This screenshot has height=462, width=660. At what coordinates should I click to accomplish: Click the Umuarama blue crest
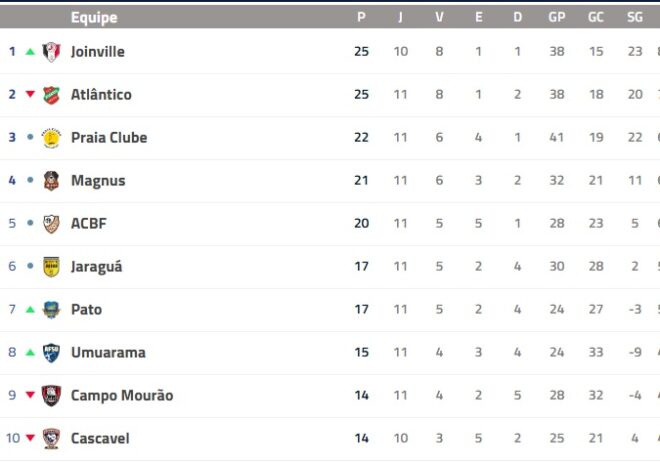pyautogui.click(x=51, y=353)
